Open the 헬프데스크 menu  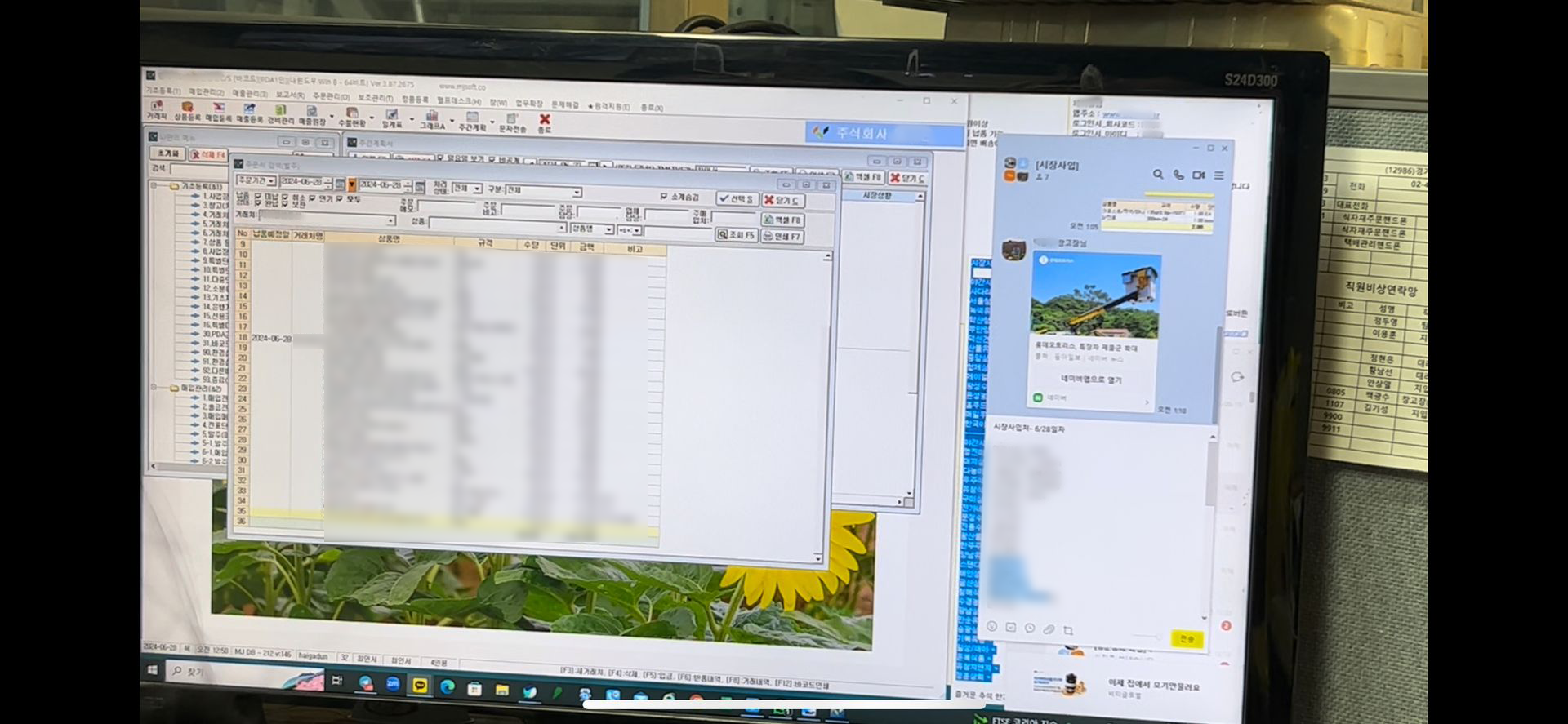(x=459, y=100)
